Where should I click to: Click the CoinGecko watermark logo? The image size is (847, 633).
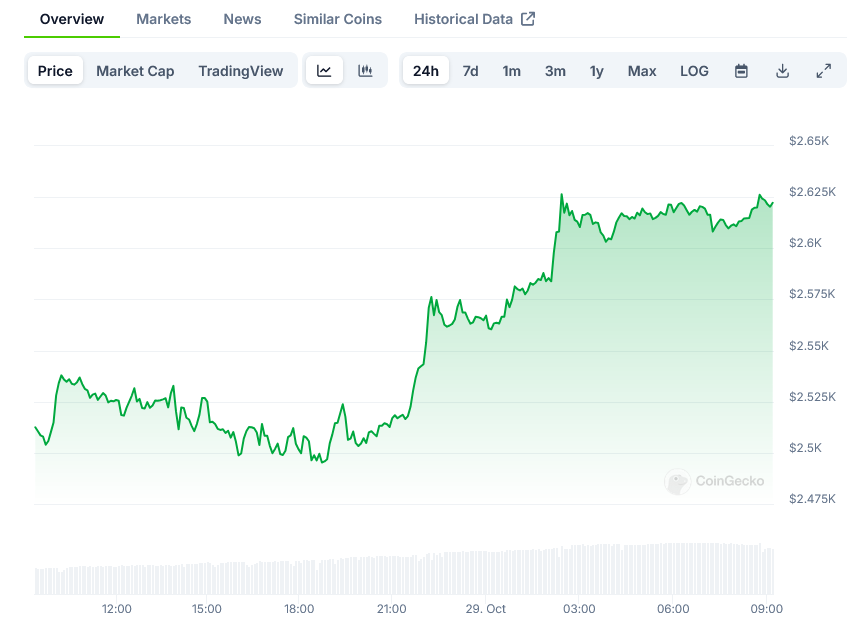coord(714,482)
